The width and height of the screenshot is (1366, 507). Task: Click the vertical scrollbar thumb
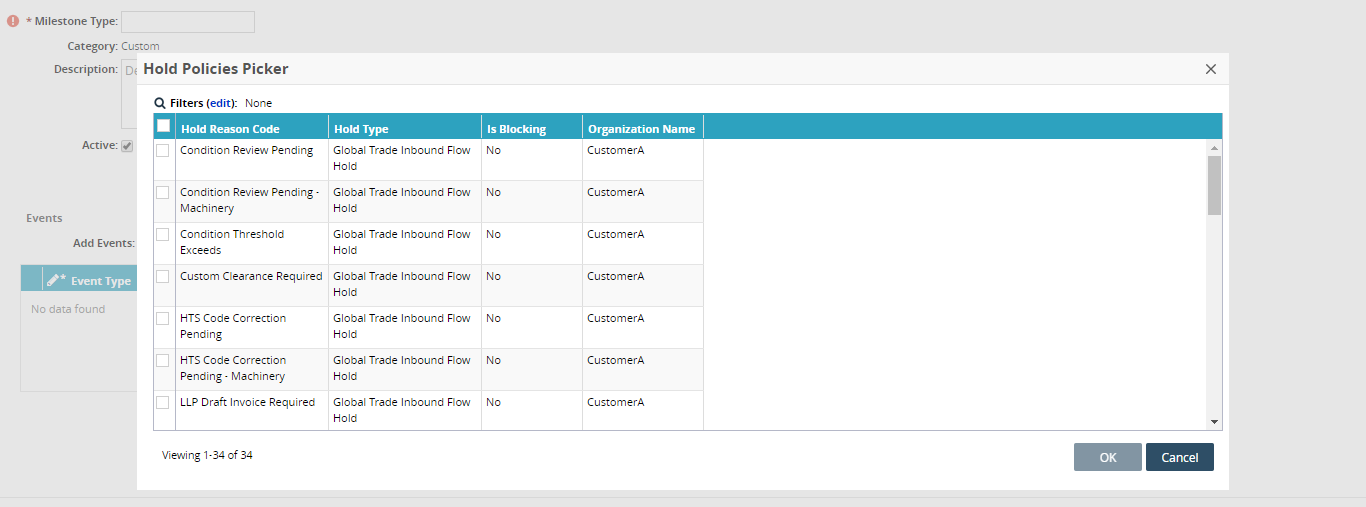[x=1214, y=185]
